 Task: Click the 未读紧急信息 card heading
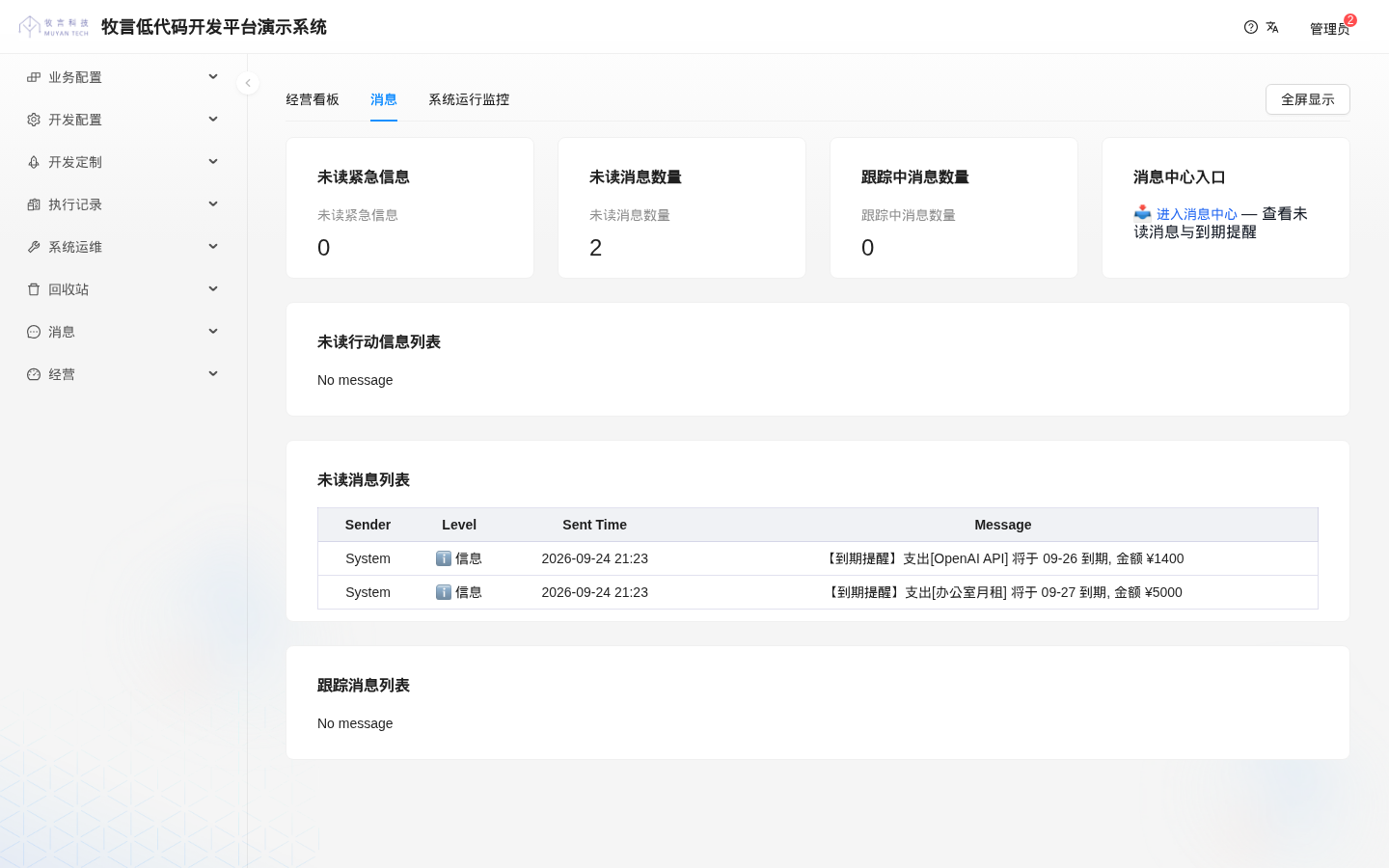pos(364,176)
